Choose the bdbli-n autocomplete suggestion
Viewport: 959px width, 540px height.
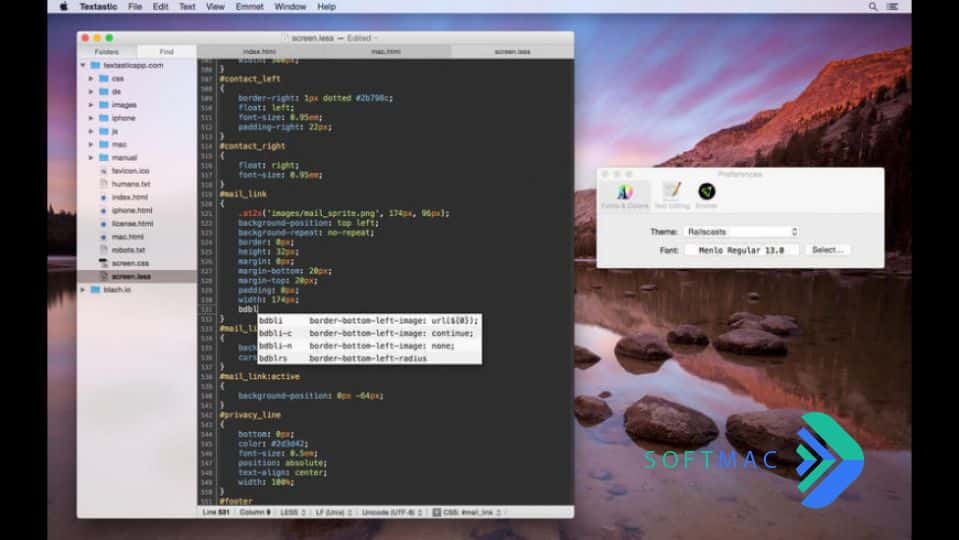pos(369,346)
